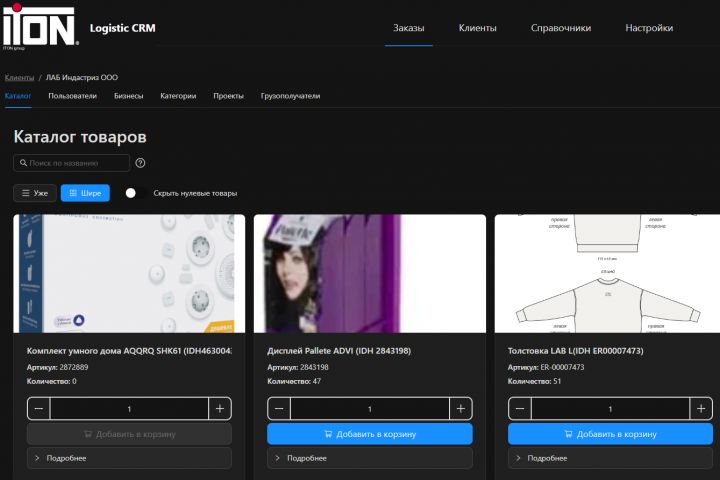Viewport: 720px width, 480px height.
Task: Increase quantity for Комплект умного дома
Action: point(220,408)
